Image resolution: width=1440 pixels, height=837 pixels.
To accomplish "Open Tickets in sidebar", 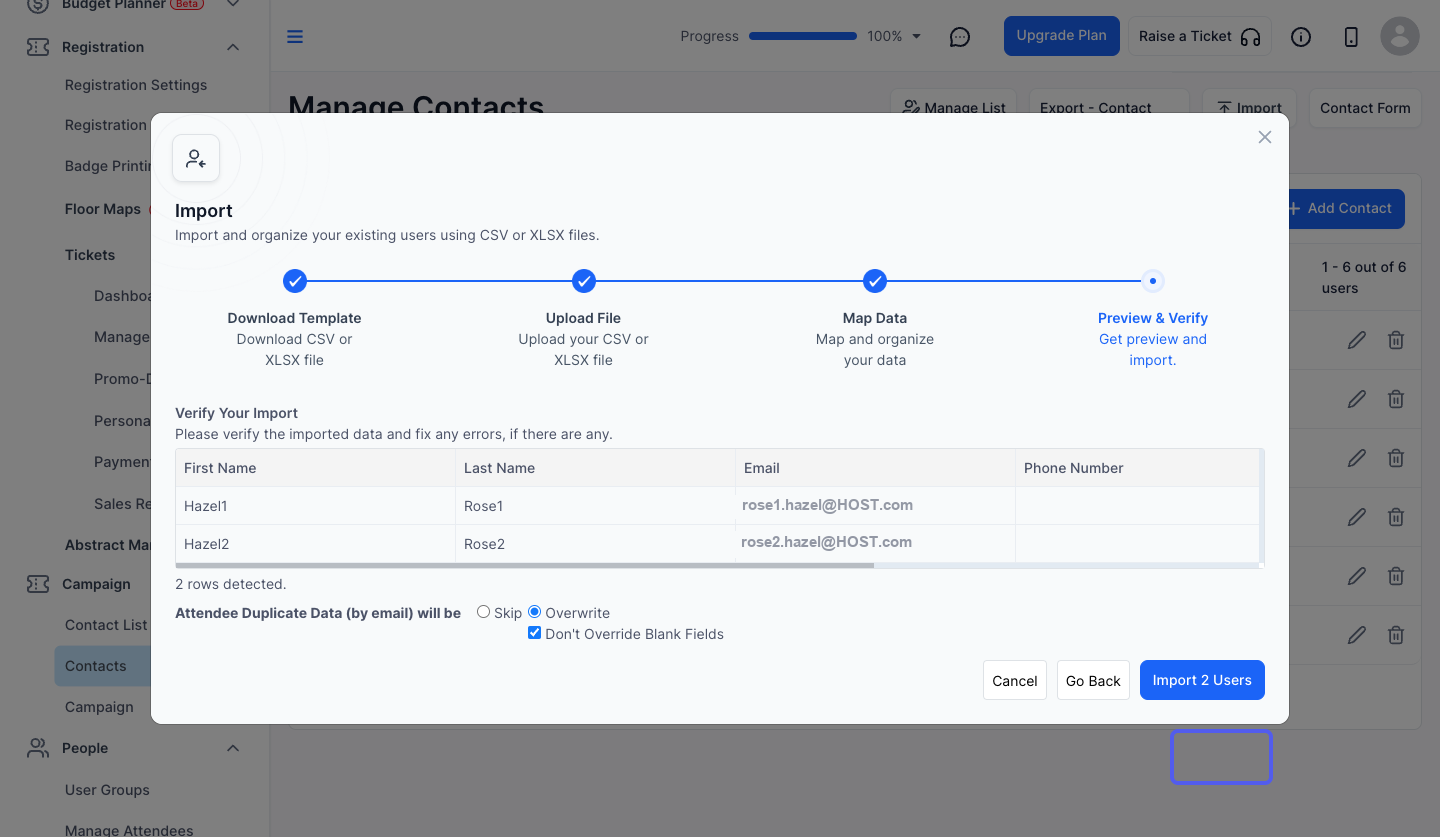I will (90, 255).
